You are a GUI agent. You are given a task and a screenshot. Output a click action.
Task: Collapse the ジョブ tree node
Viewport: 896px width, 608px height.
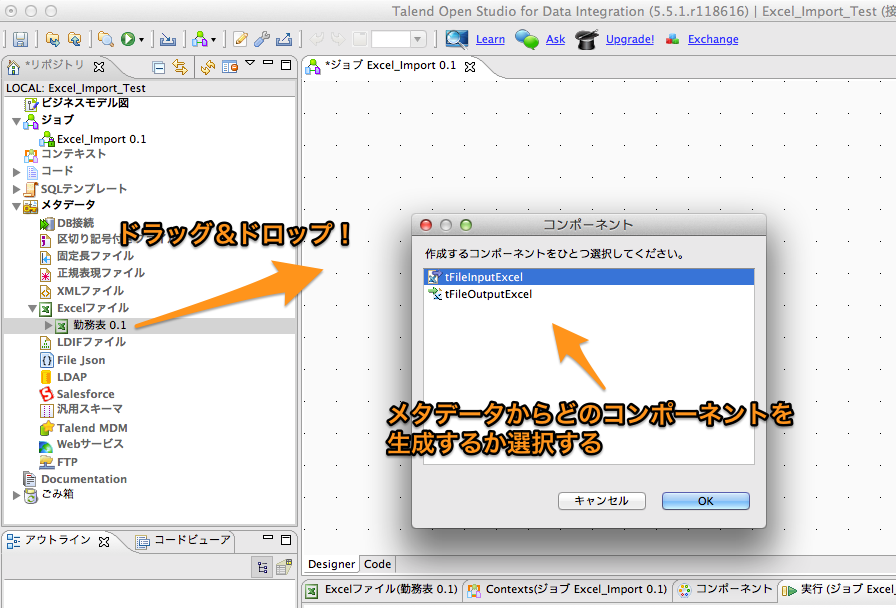tap(17, 121)
